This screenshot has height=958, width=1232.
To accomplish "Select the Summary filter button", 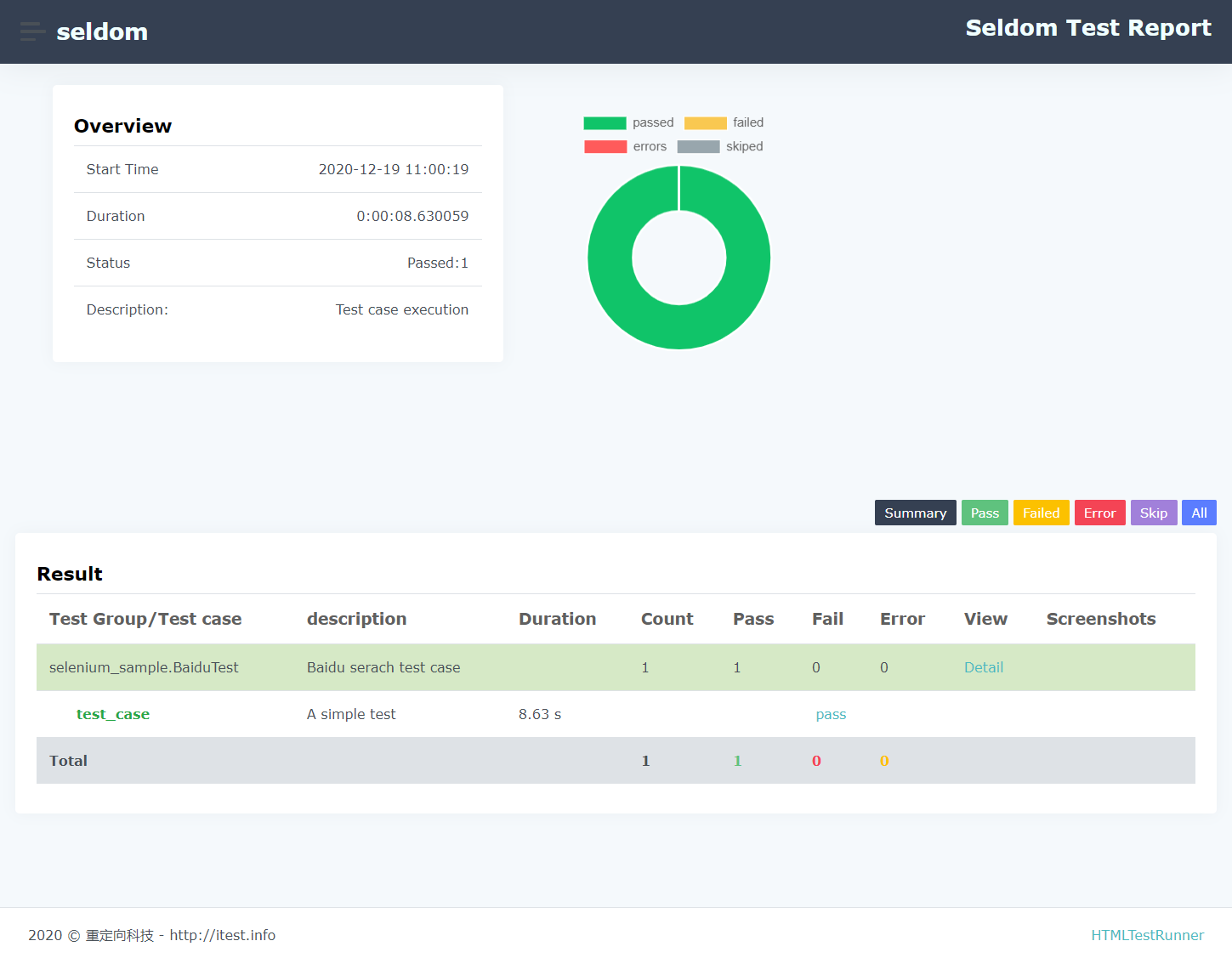I will [916, 513].
